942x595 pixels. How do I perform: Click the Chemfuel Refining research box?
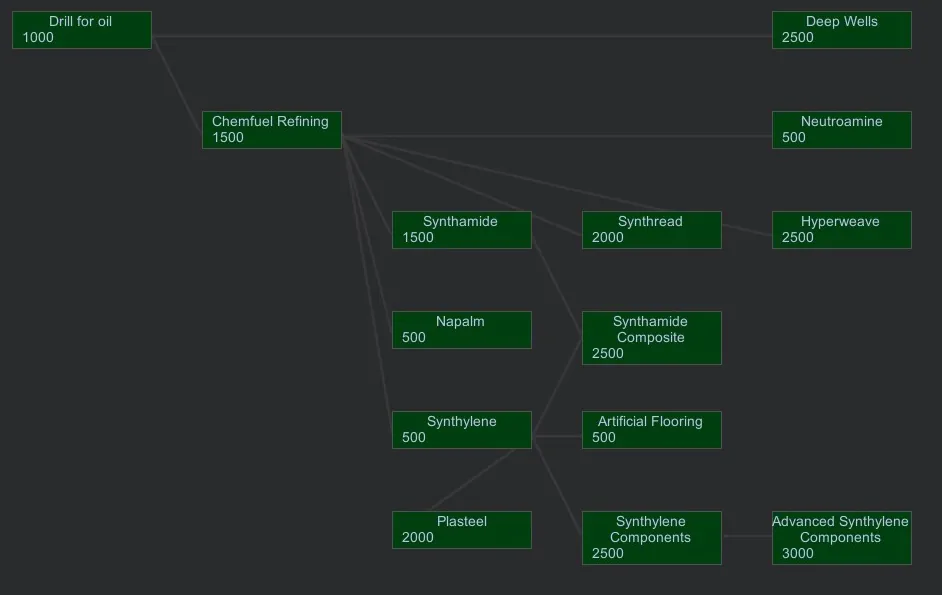[271, 130]
